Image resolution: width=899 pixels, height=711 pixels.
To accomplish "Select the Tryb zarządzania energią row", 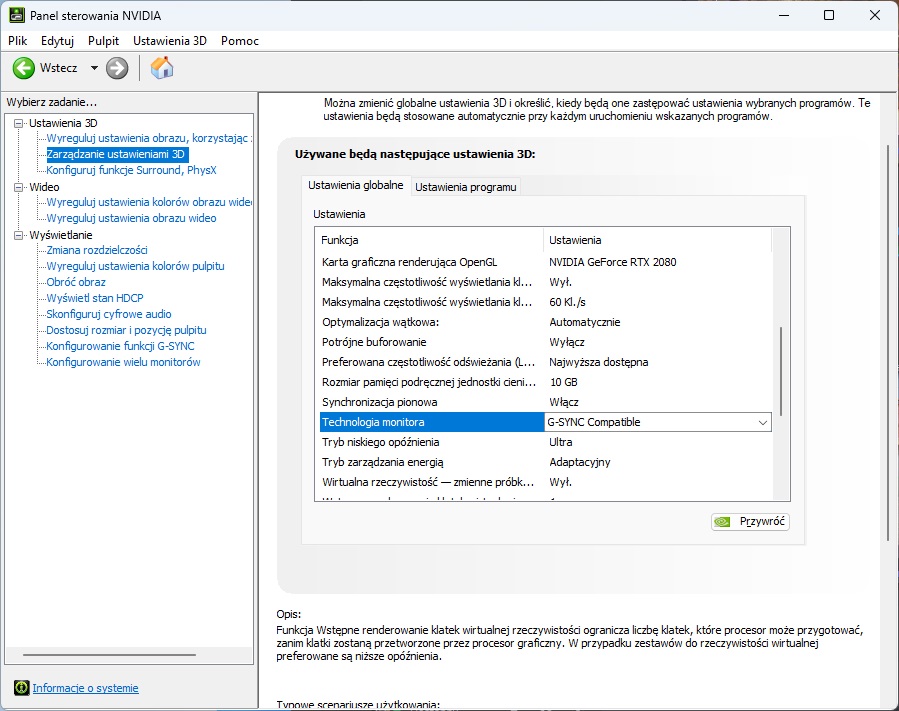I will pyautogui.click(x=546, y=462).
